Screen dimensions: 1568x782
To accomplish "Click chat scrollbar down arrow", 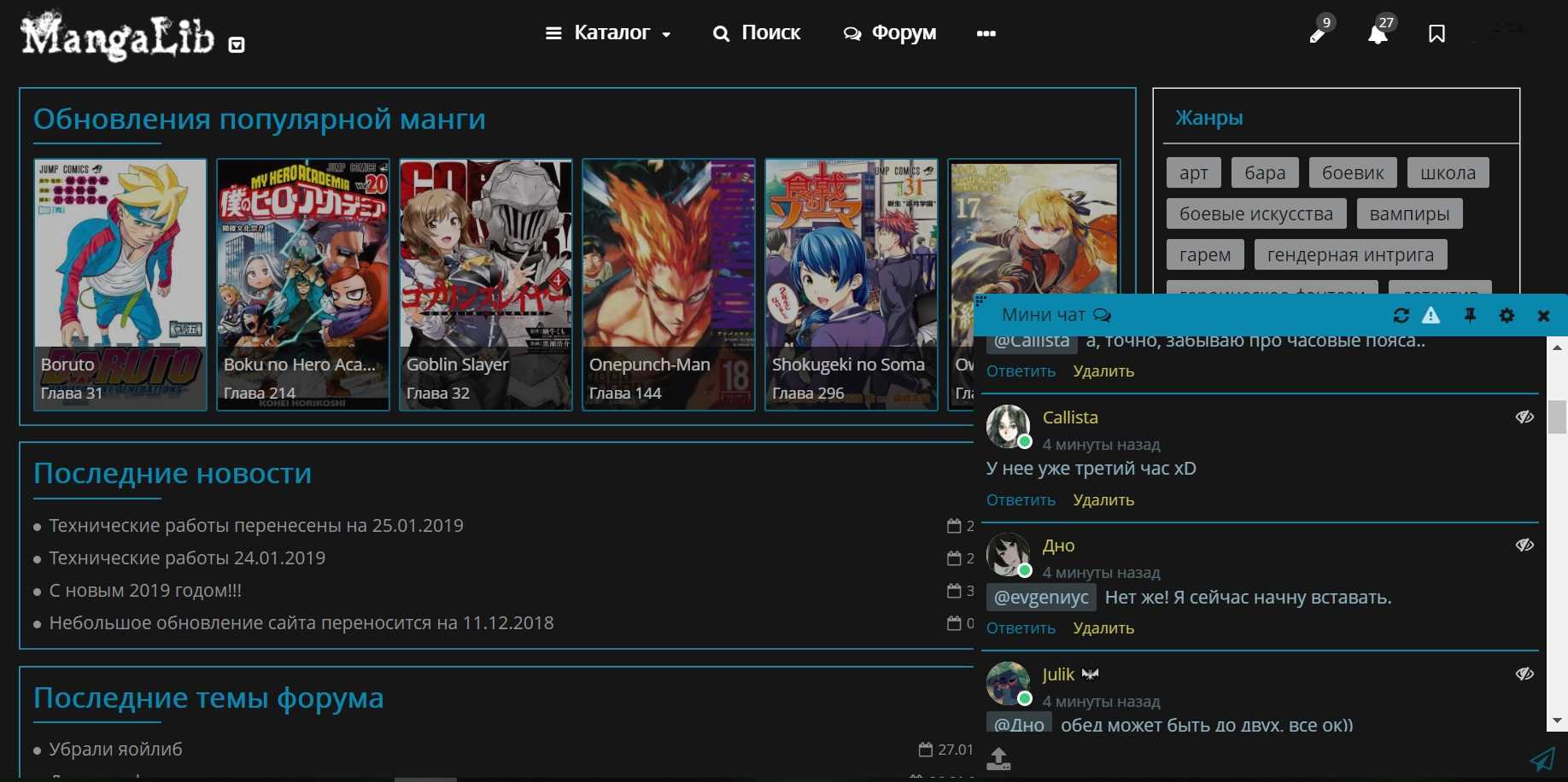I will [x=1557, y=721].
